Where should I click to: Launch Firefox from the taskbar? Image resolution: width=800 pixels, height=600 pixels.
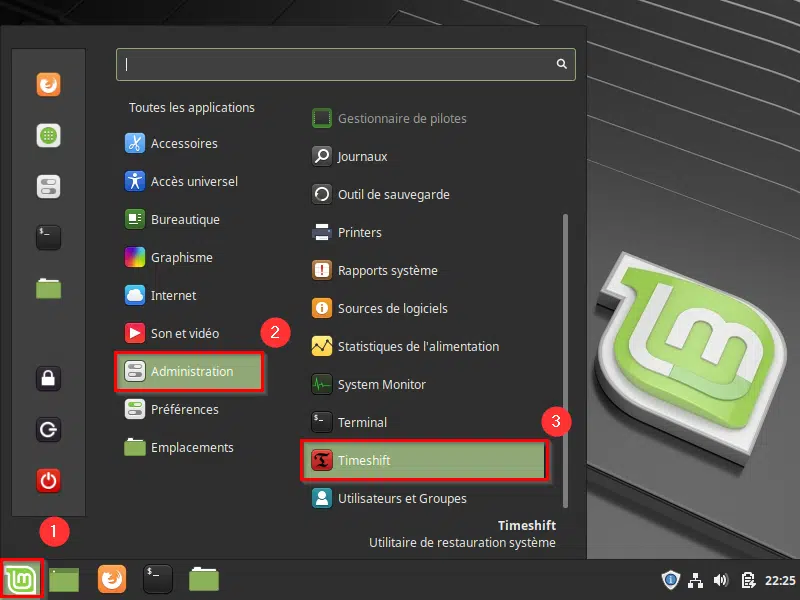pyautogui.click(x=112, y=579)
